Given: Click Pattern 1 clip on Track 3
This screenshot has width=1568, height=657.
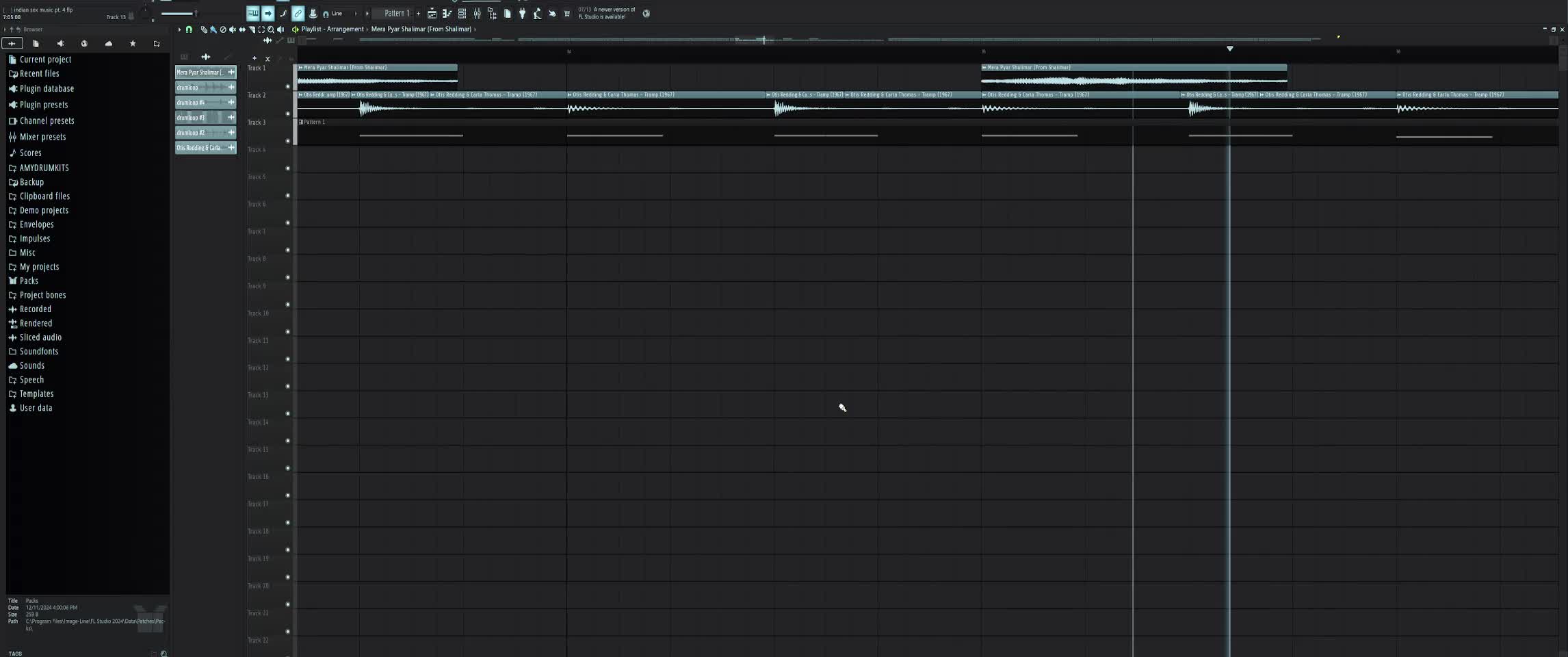Looking at the screenshot, I should point(928,131).
